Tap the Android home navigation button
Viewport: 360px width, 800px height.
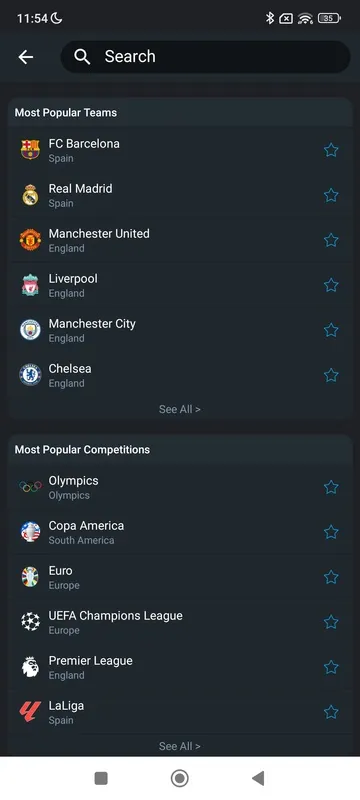179,778
